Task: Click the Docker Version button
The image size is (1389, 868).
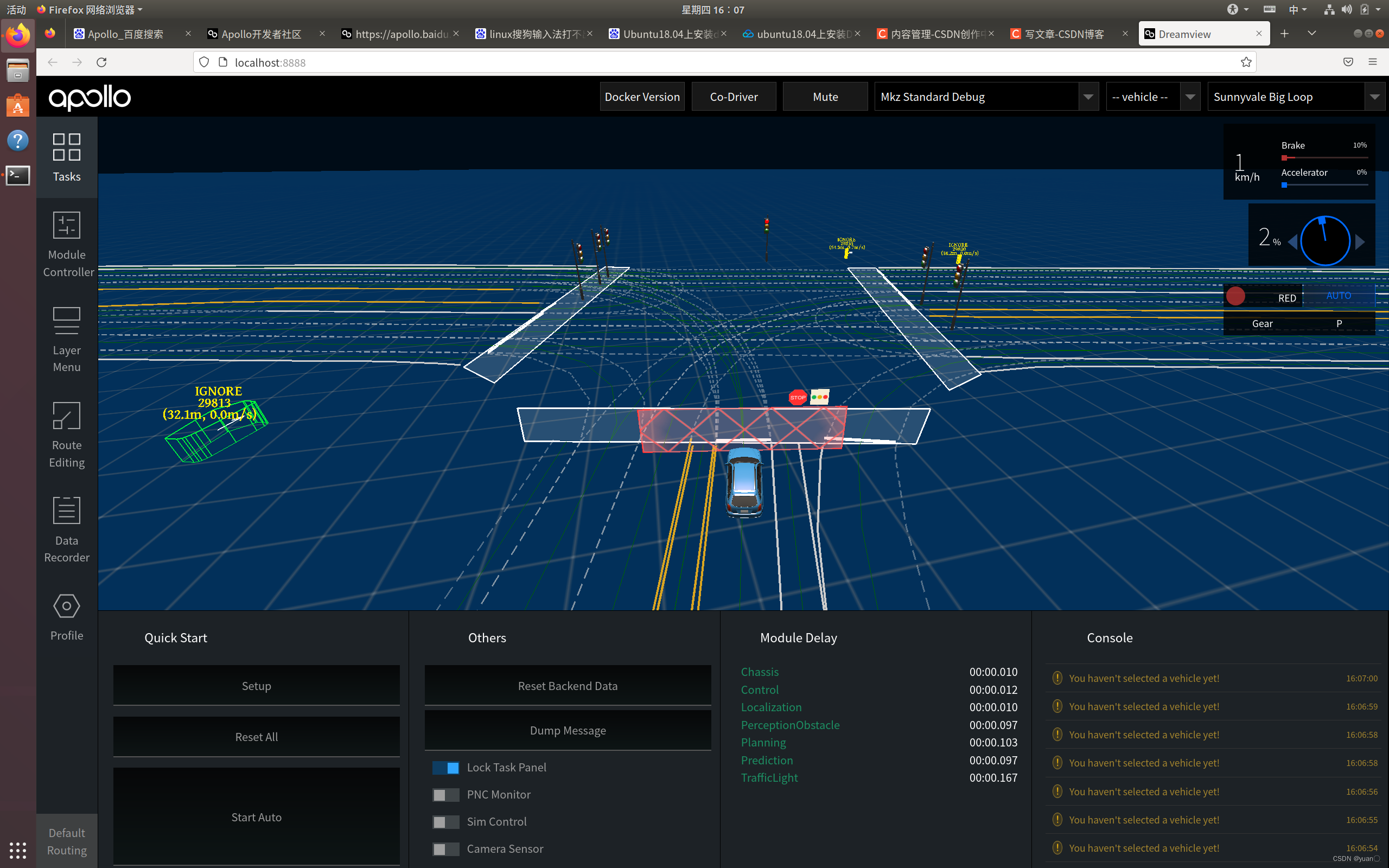Action: (642, 97)
